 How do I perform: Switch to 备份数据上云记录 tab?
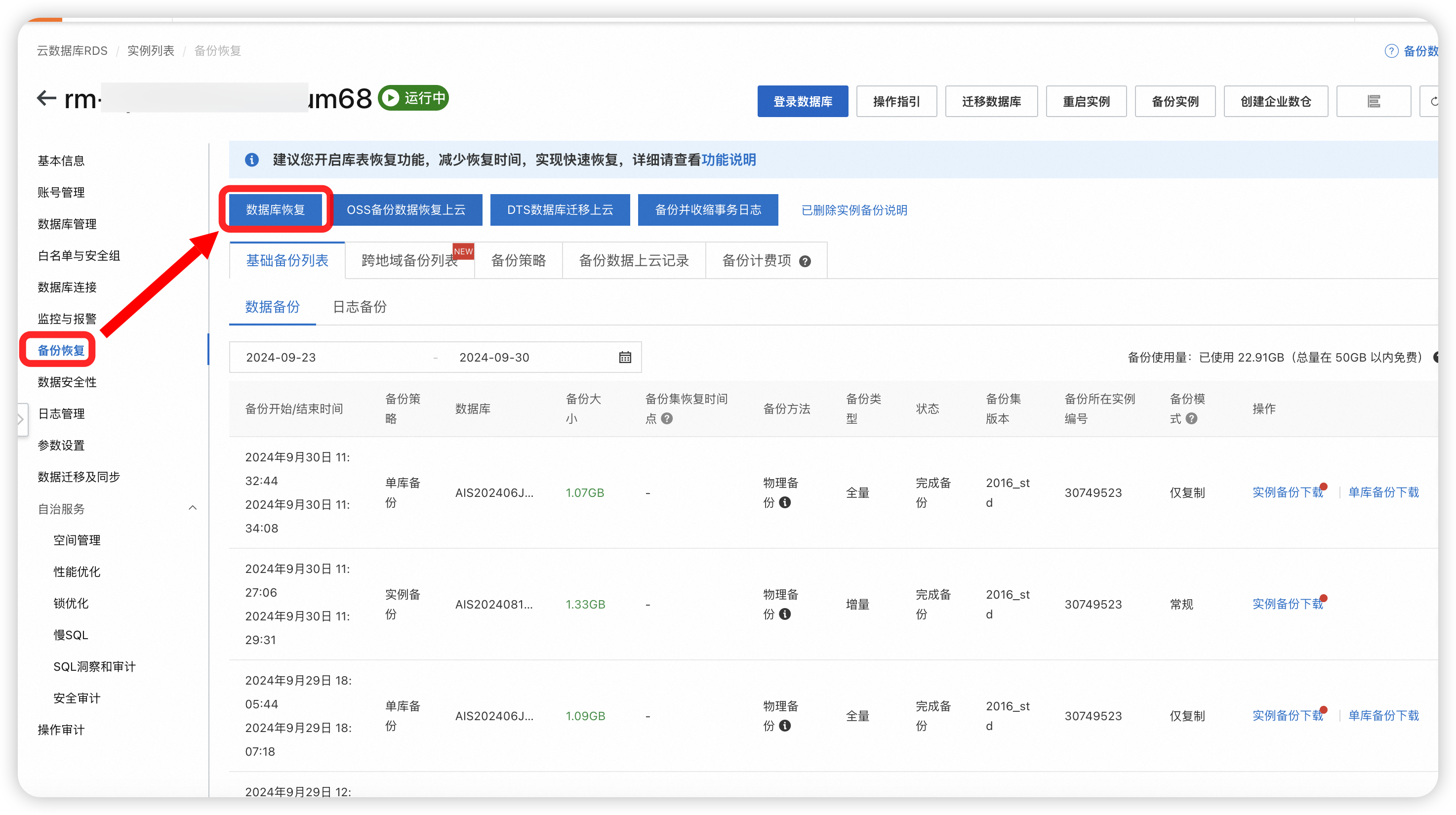click(634, 260)
